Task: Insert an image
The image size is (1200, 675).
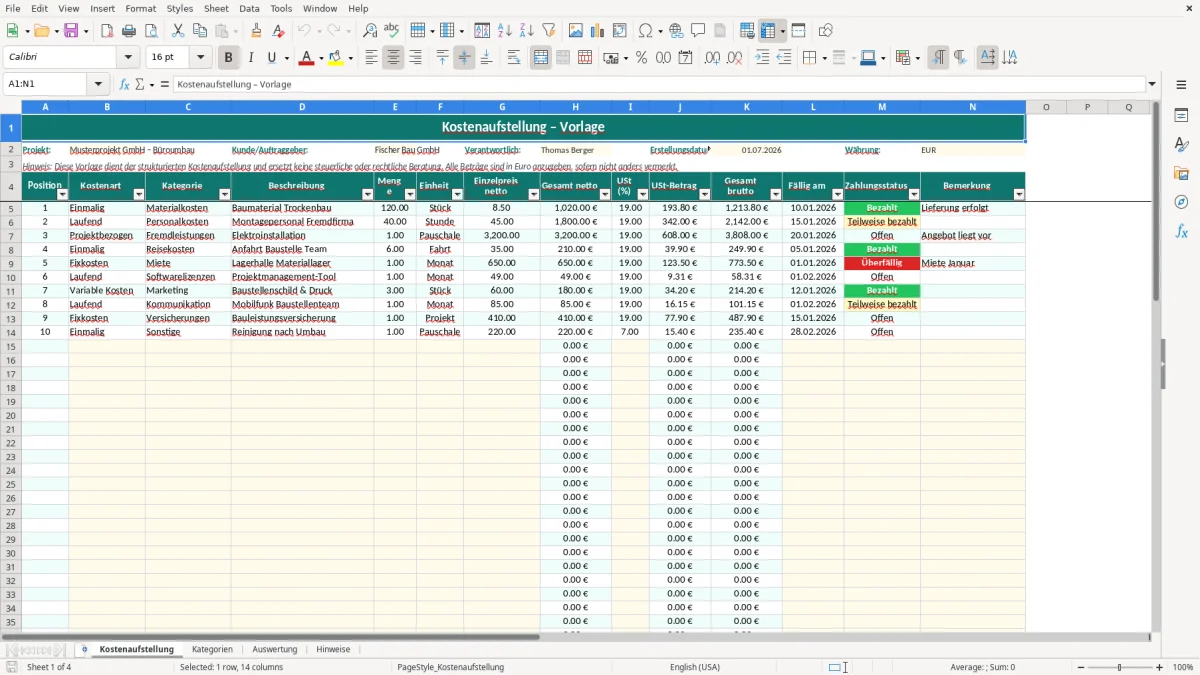Action: point(576,31)
